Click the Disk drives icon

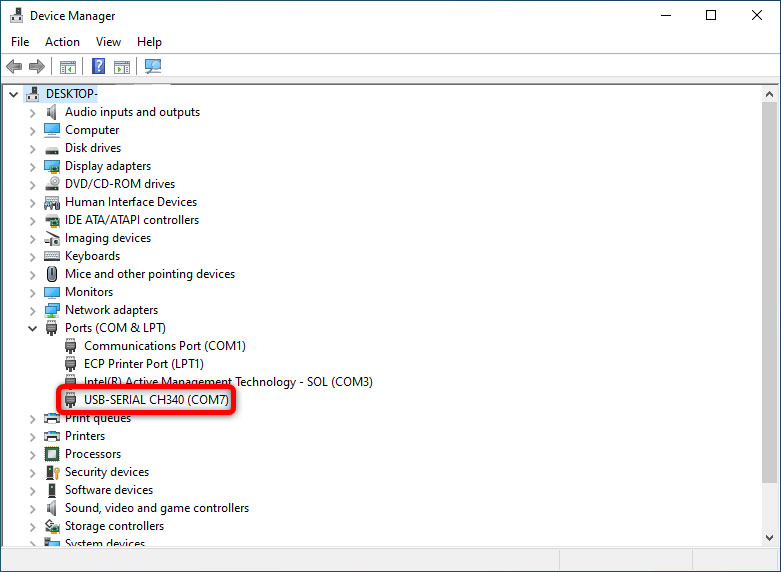[53, 148]
